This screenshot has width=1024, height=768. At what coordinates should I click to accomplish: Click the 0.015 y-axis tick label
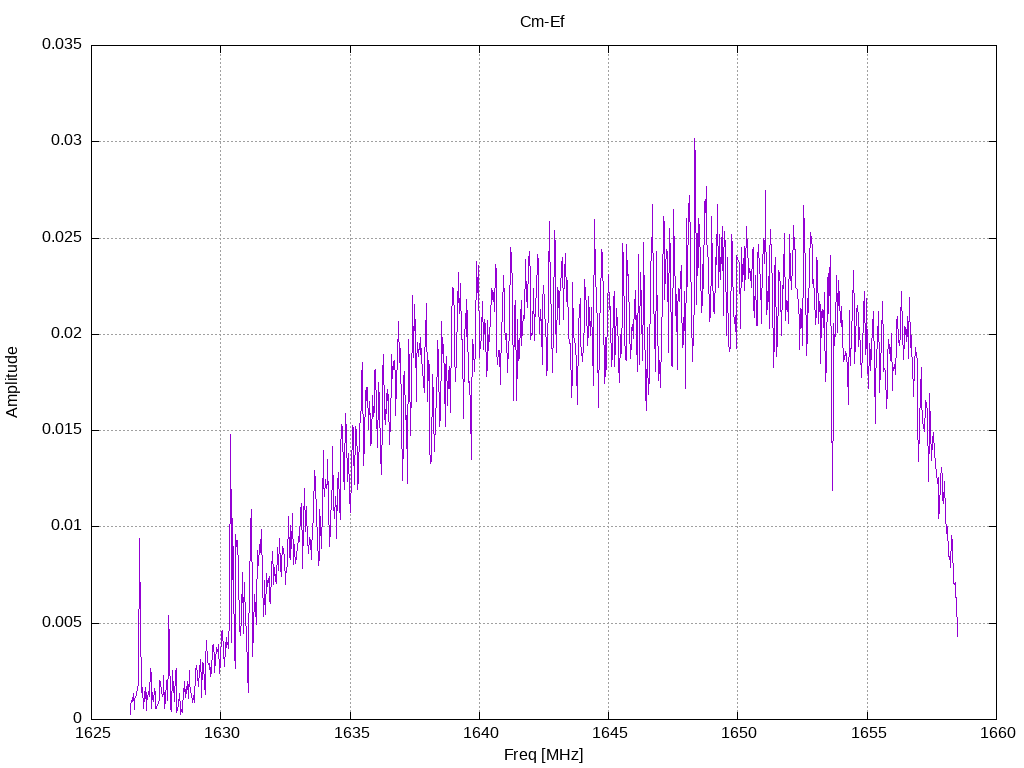pyautogui.click(x=61, y=430)
